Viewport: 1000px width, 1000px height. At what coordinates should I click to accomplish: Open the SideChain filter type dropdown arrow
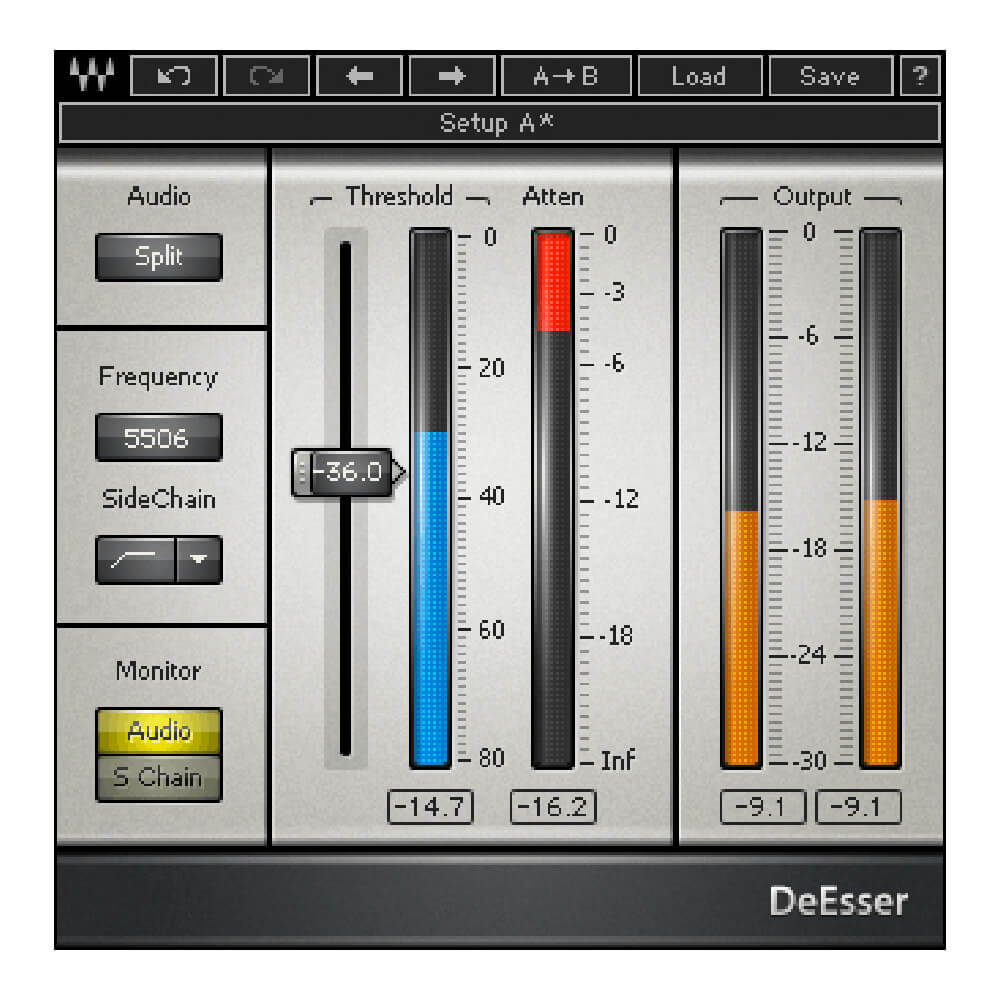click(199, 559)
